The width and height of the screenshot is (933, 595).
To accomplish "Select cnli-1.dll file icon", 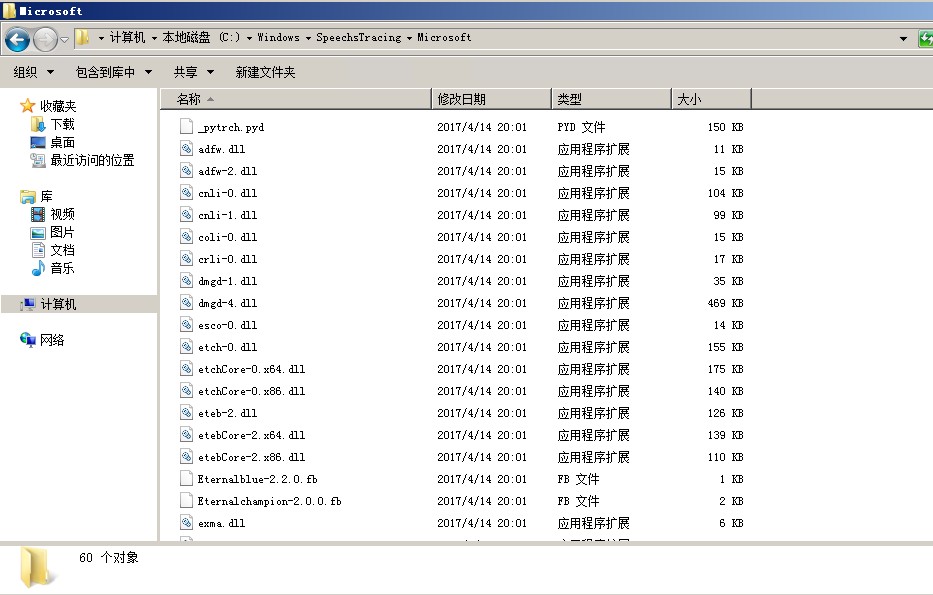I will coord(187,215).
